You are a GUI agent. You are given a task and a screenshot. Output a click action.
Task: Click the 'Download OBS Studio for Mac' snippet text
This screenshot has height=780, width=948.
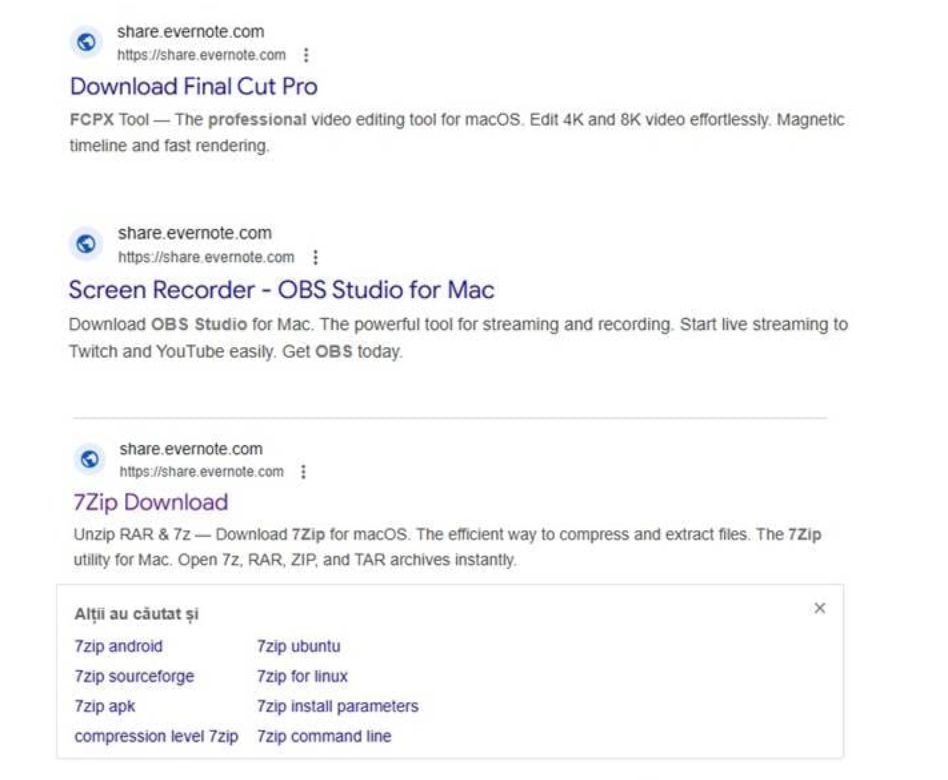pos(458,337)
